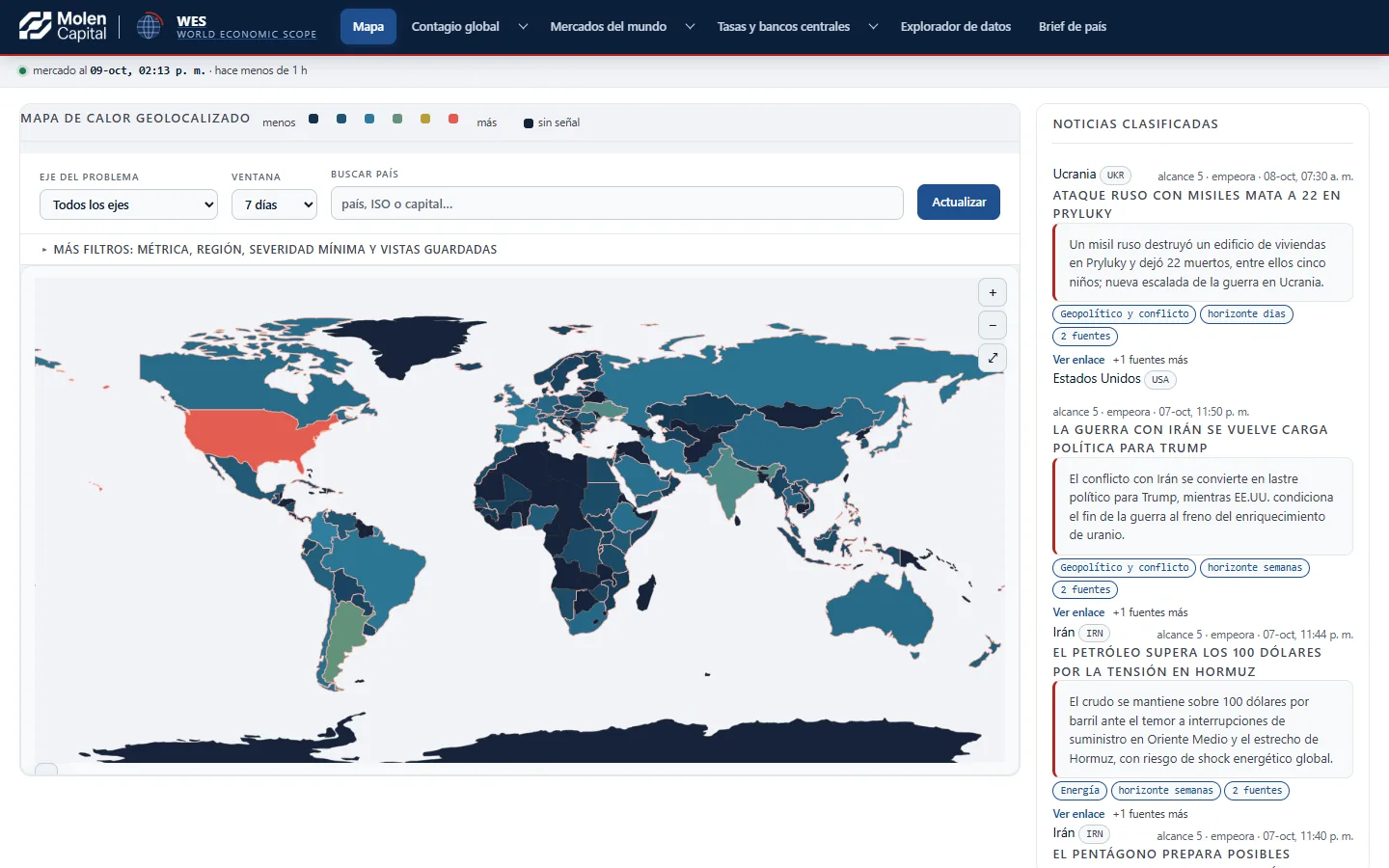The width and height of the screenshot is (1389, 868).
Task: Click the UKR country badge
Action: [1115, 176]
